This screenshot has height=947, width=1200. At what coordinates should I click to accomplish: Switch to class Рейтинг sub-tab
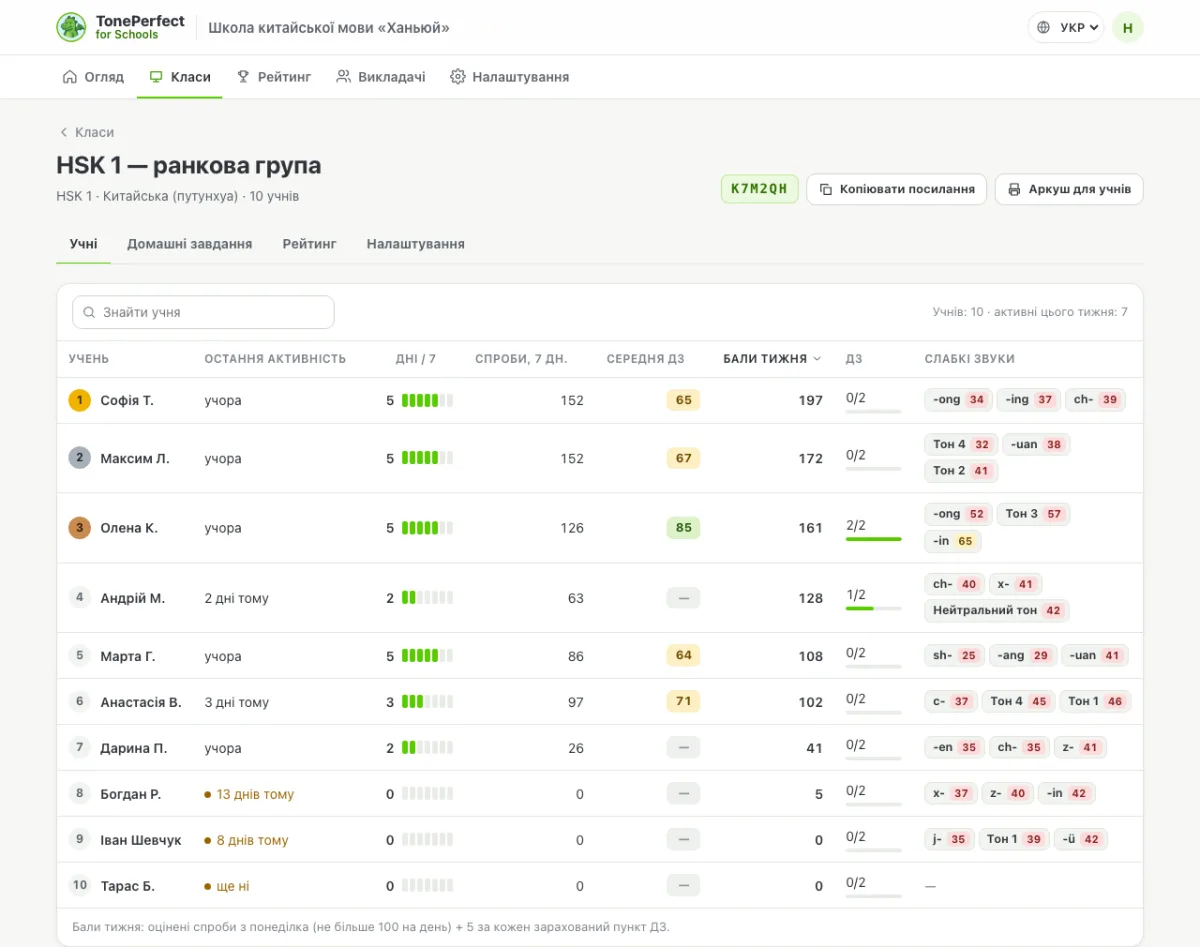pyautogui.click(x=309, y=244)
